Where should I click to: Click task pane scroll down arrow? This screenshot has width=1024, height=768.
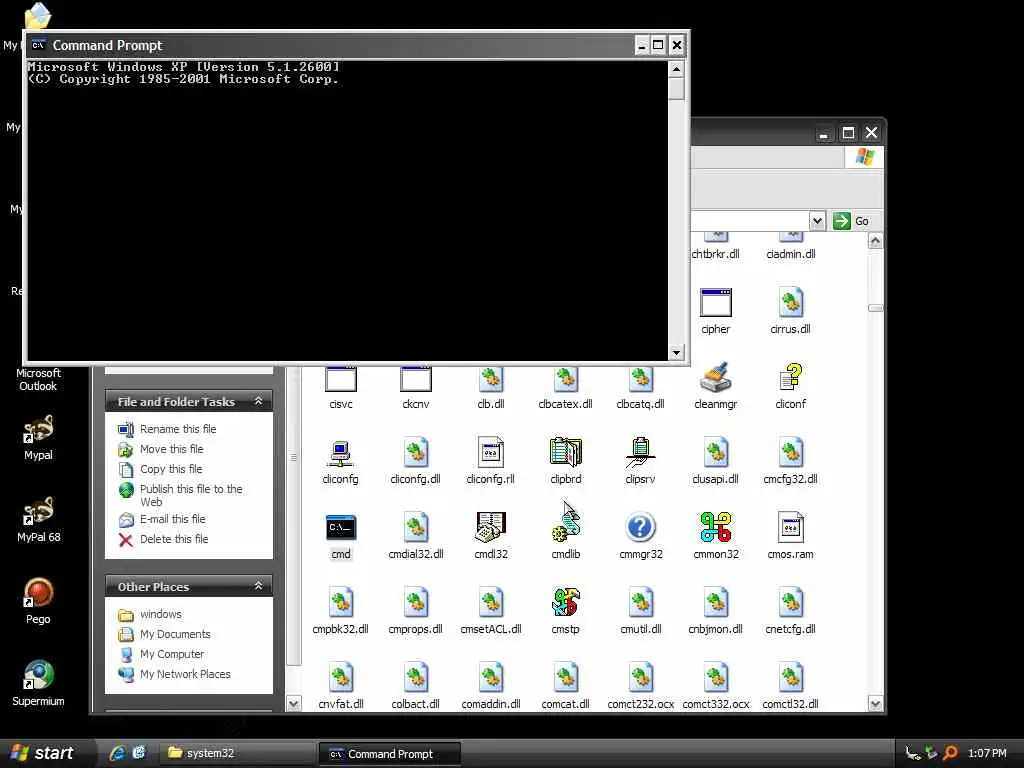click(294, 703)
